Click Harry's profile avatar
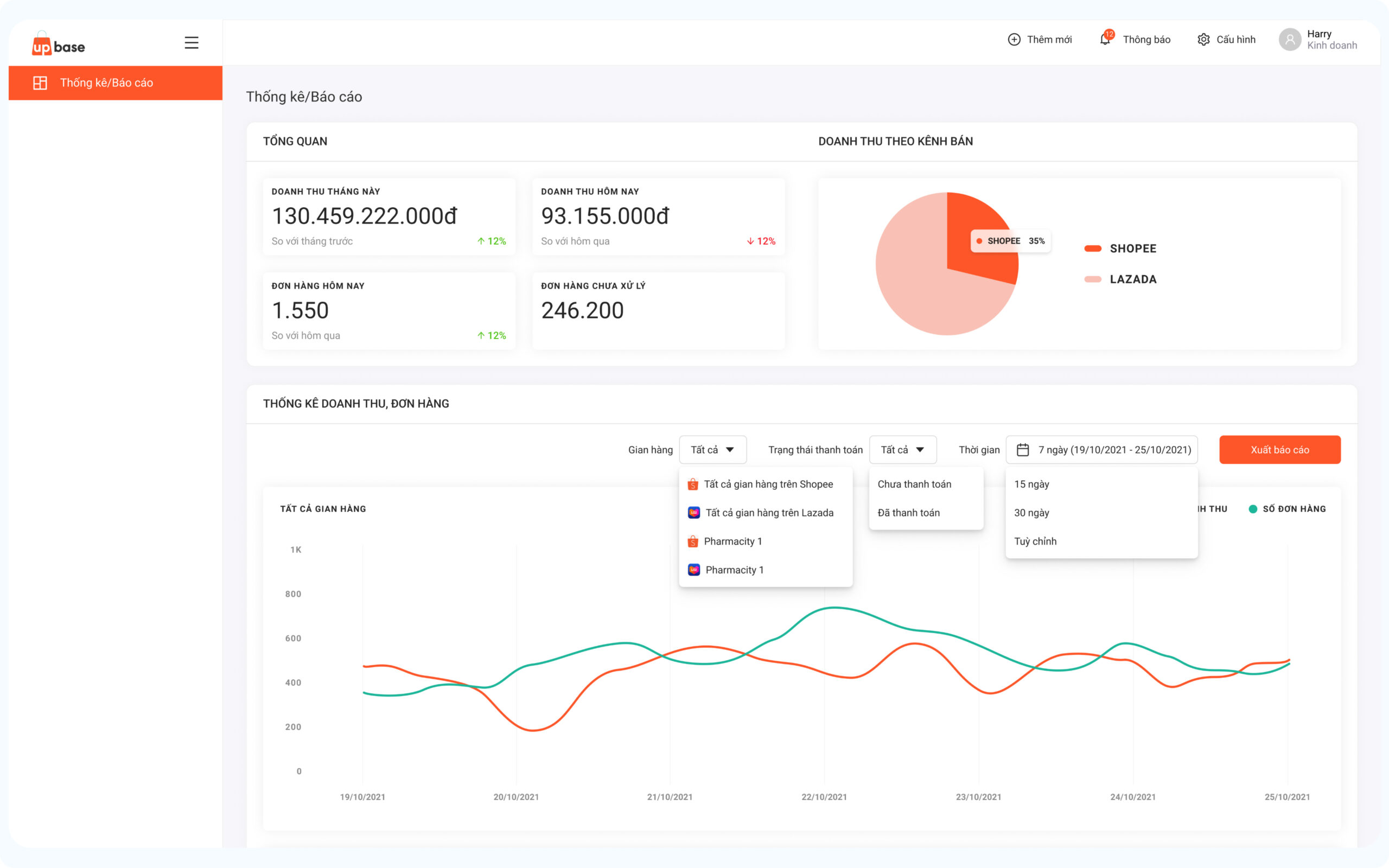This screenshot has width=1389, height=868. [1289, 40]
